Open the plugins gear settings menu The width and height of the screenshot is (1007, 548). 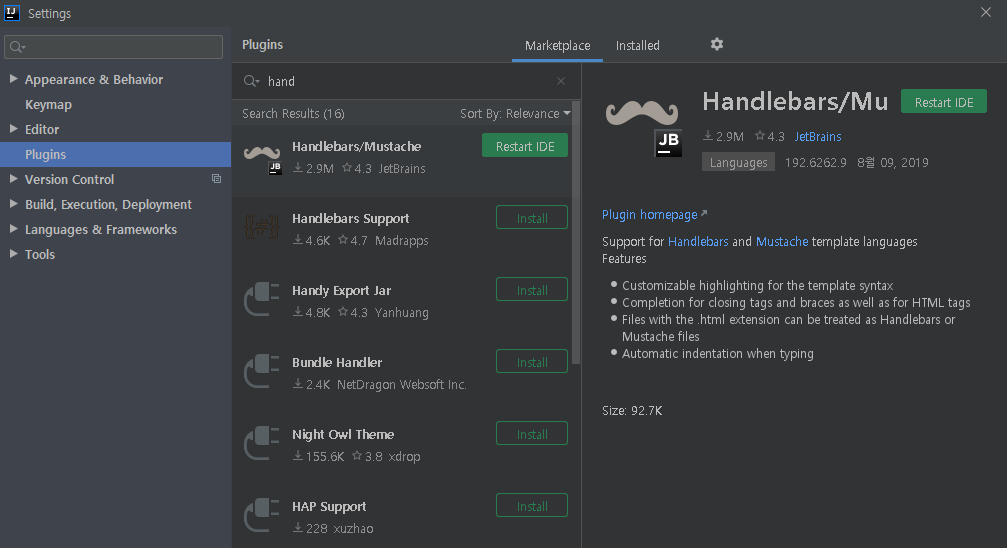[x=717, y=44]
